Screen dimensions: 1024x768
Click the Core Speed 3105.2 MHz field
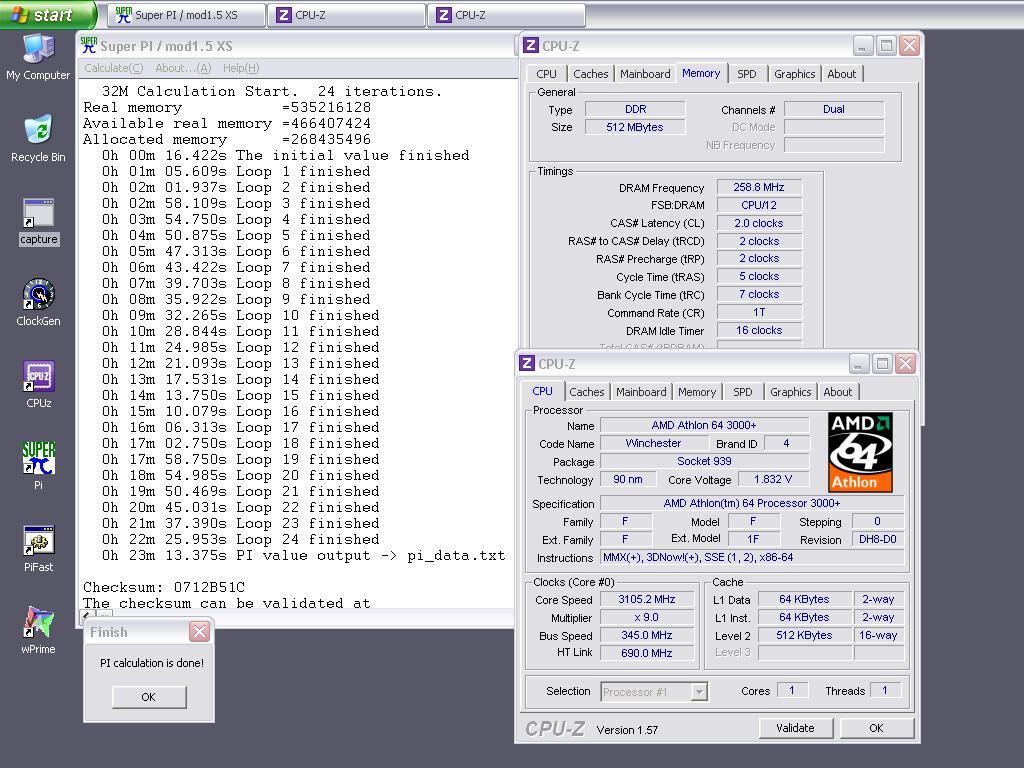(x=647, y=599)
